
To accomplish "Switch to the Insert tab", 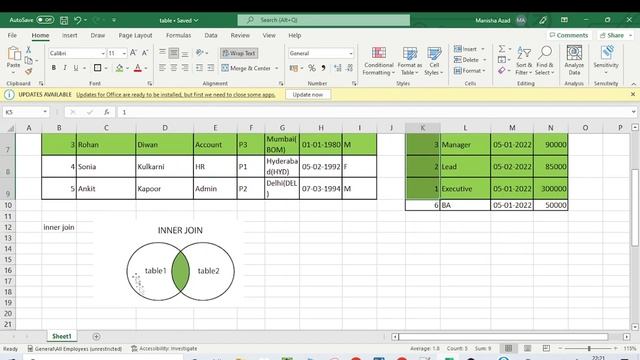I will click(70, 36).
